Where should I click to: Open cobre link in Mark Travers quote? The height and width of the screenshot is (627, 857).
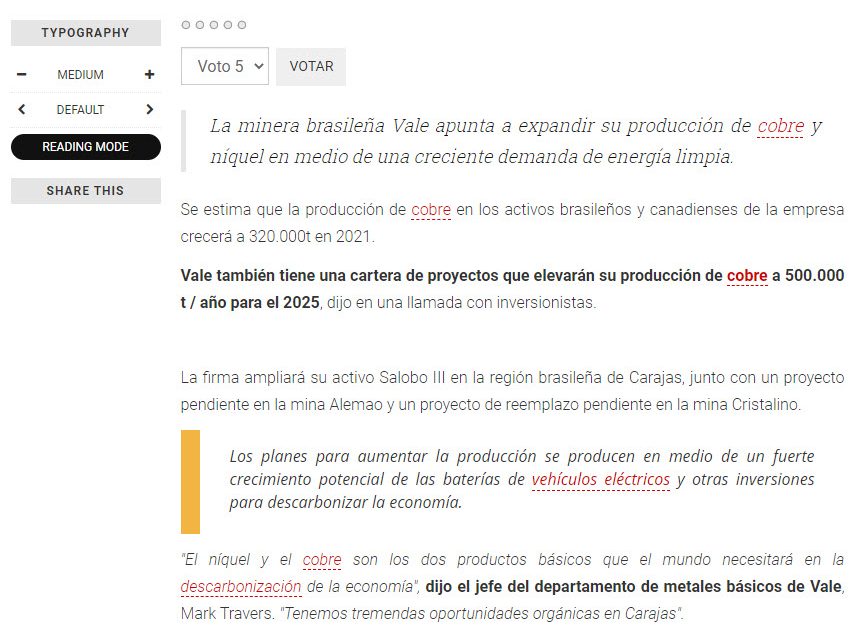[x=322, y=560]
